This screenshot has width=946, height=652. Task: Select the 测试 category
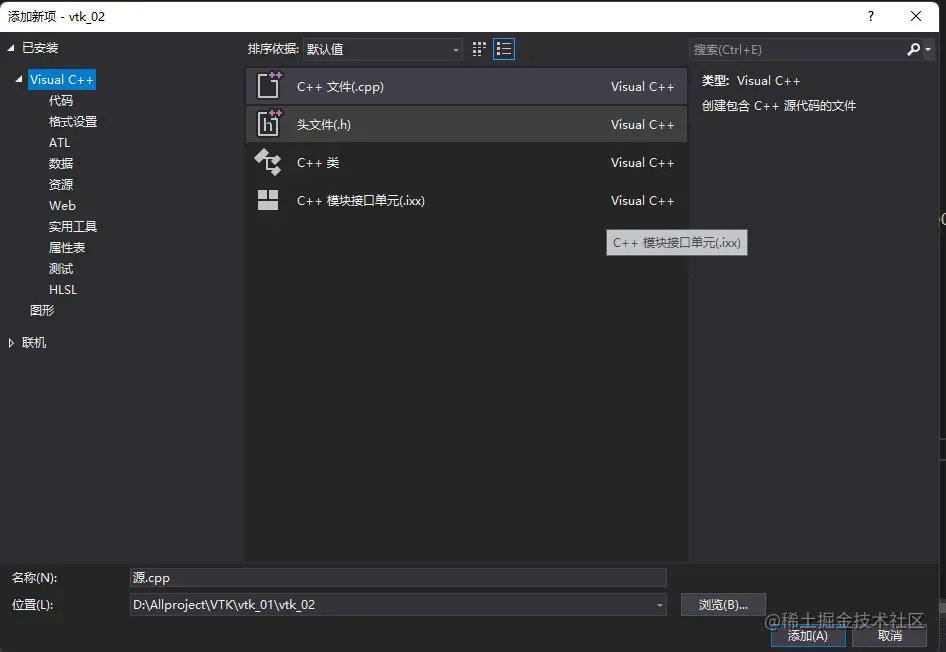tap(60, 268)
